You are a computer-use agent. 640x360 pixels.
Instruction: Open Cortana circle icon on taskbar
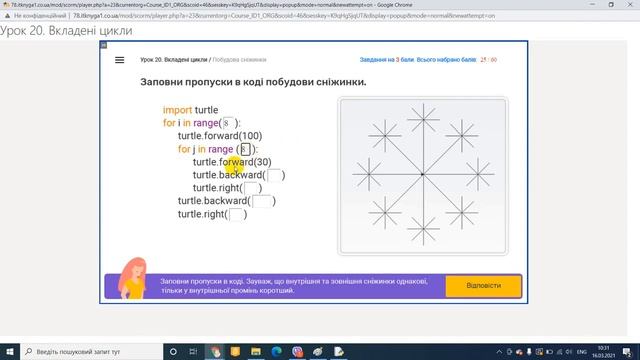[x=173, y=351]
